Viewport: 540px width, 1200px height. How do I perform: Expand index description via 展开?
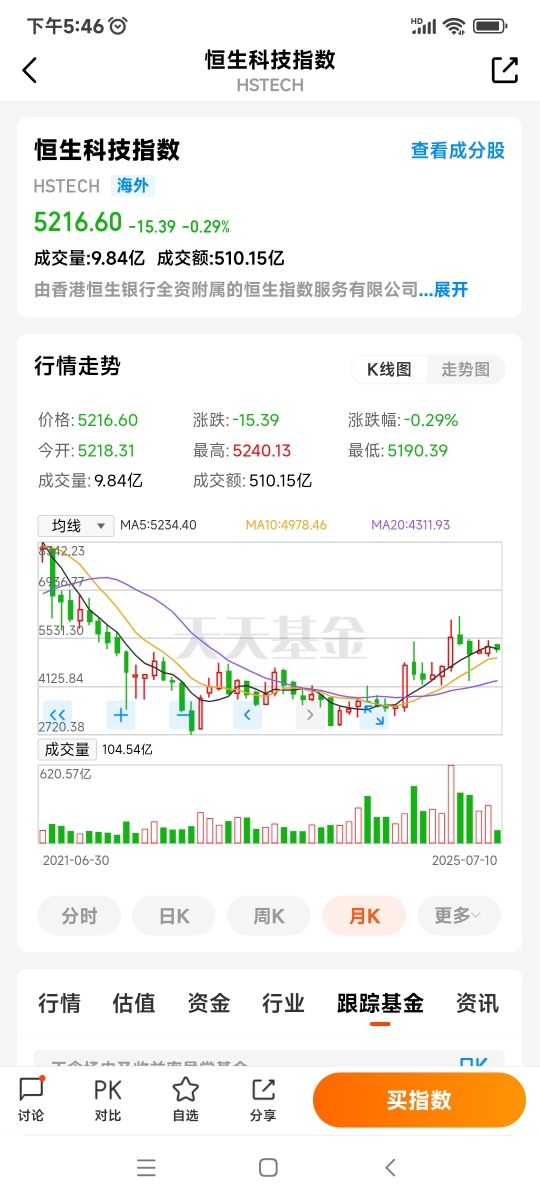pos(451,290)
